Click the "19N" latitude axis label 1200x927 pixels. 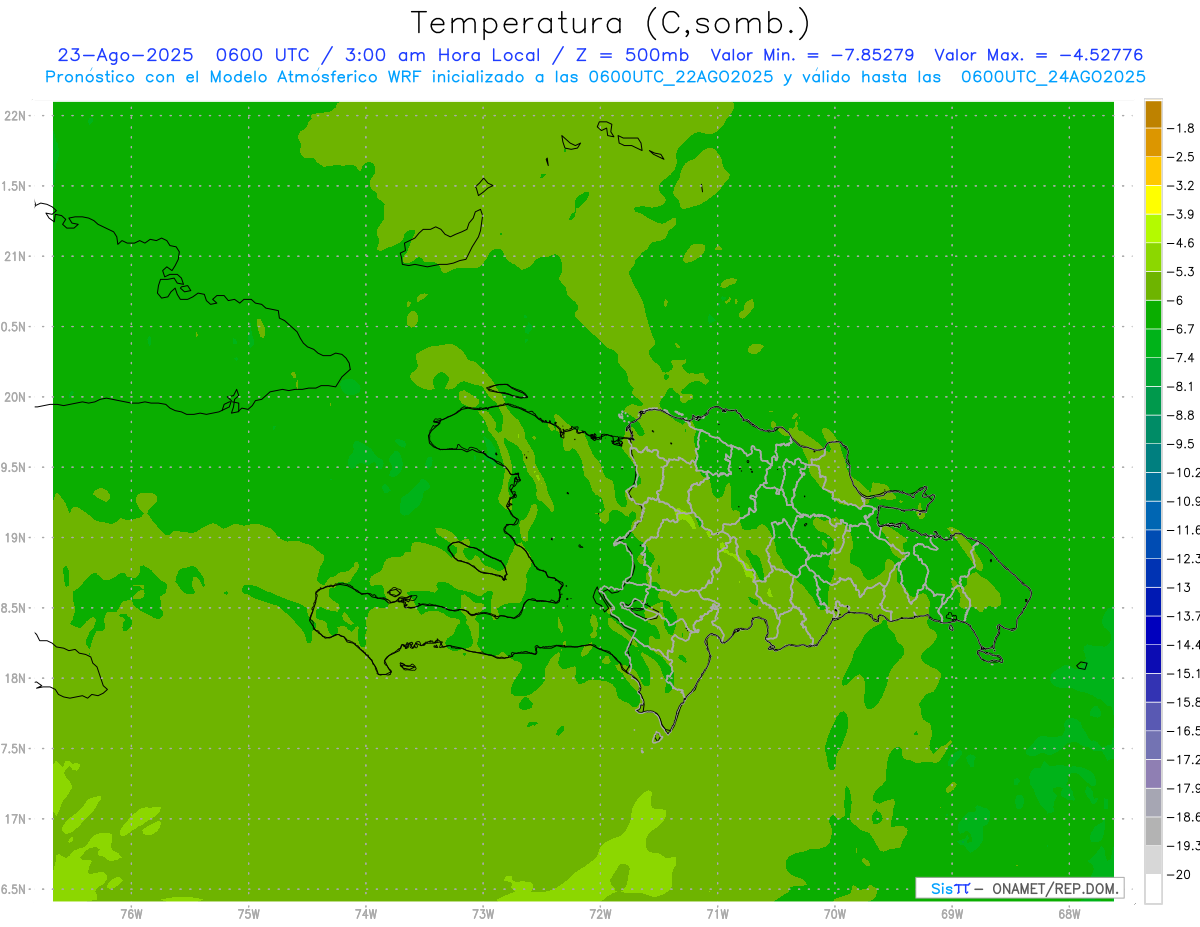[15, 538]
